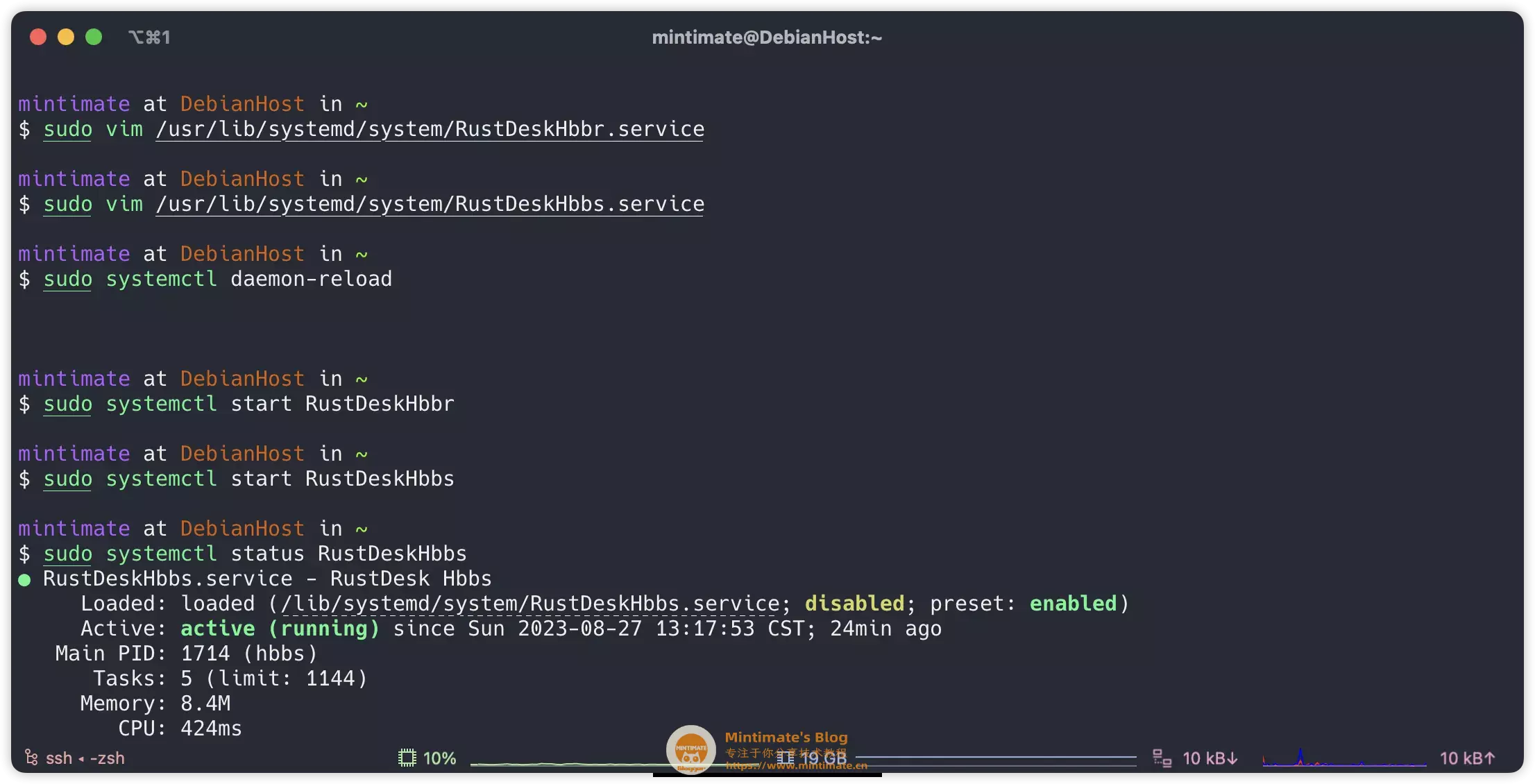Click the red close window button
1535x784 pixels.
pos(38,37)
